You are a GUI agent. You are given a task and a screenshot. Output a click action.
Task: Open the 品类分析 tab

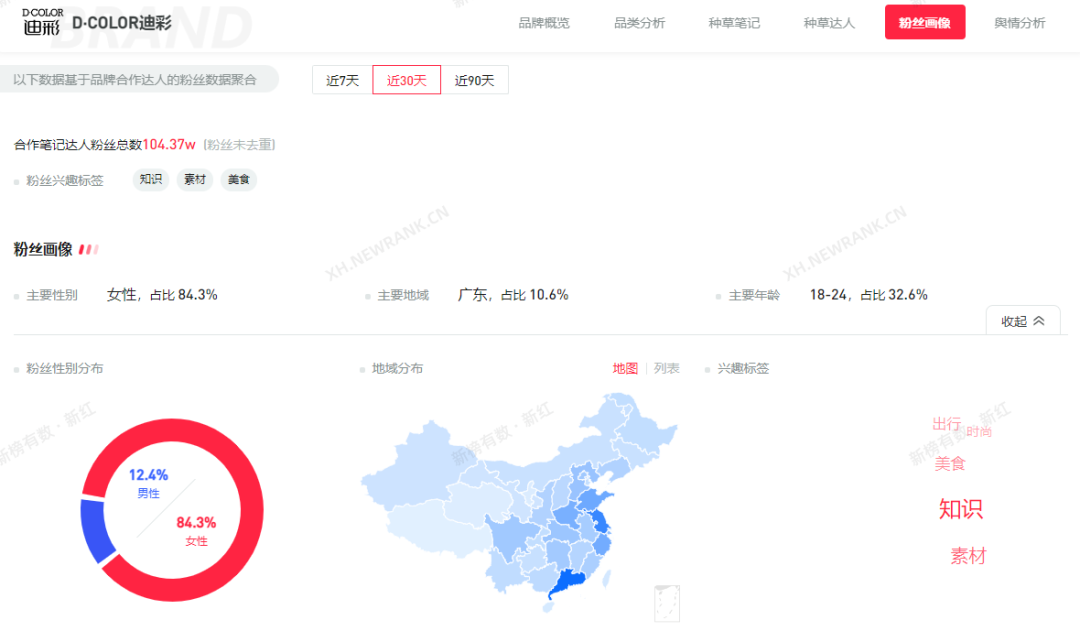point(639,22)
